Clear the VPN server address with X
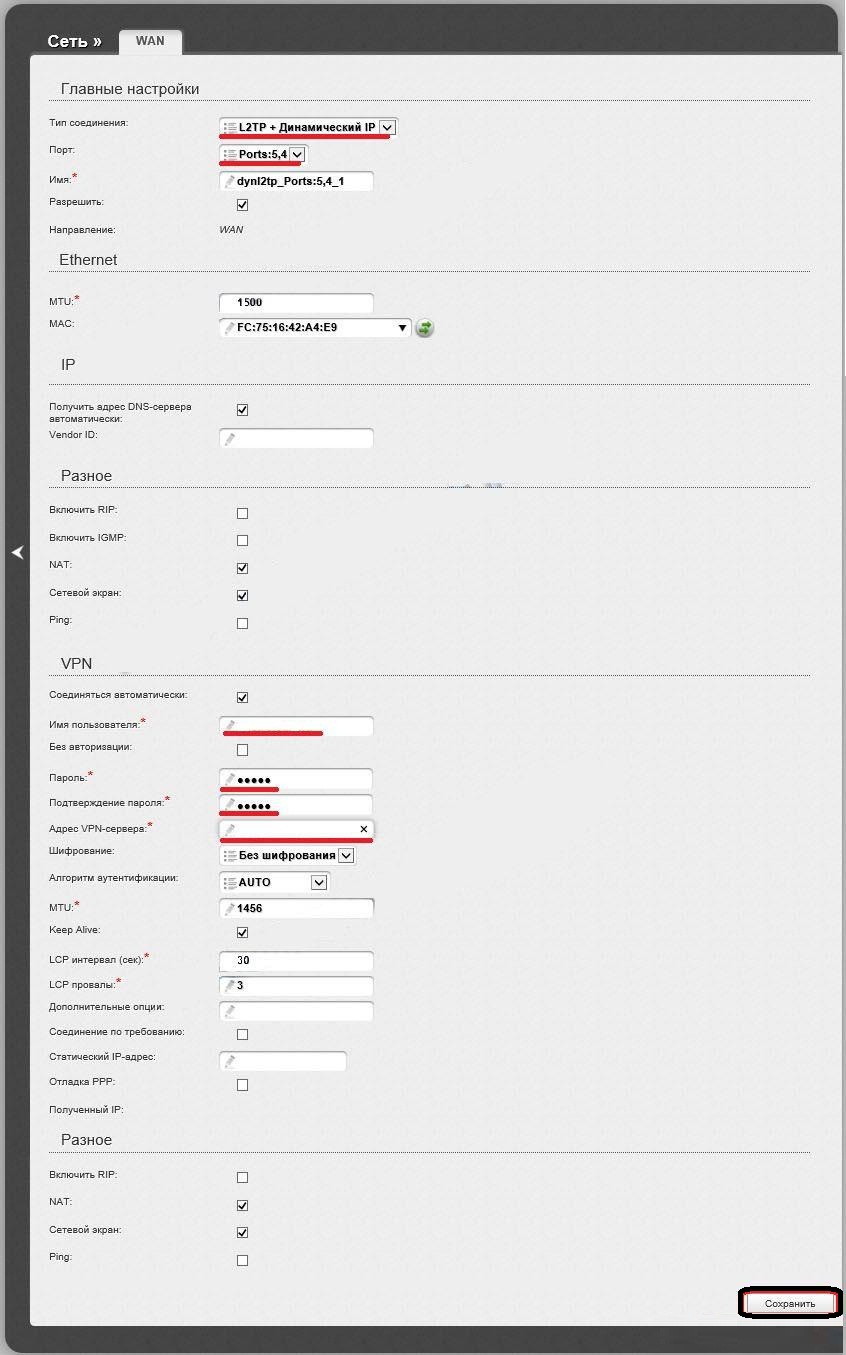This screenshot has width=846, height=1355. point(364,829)
